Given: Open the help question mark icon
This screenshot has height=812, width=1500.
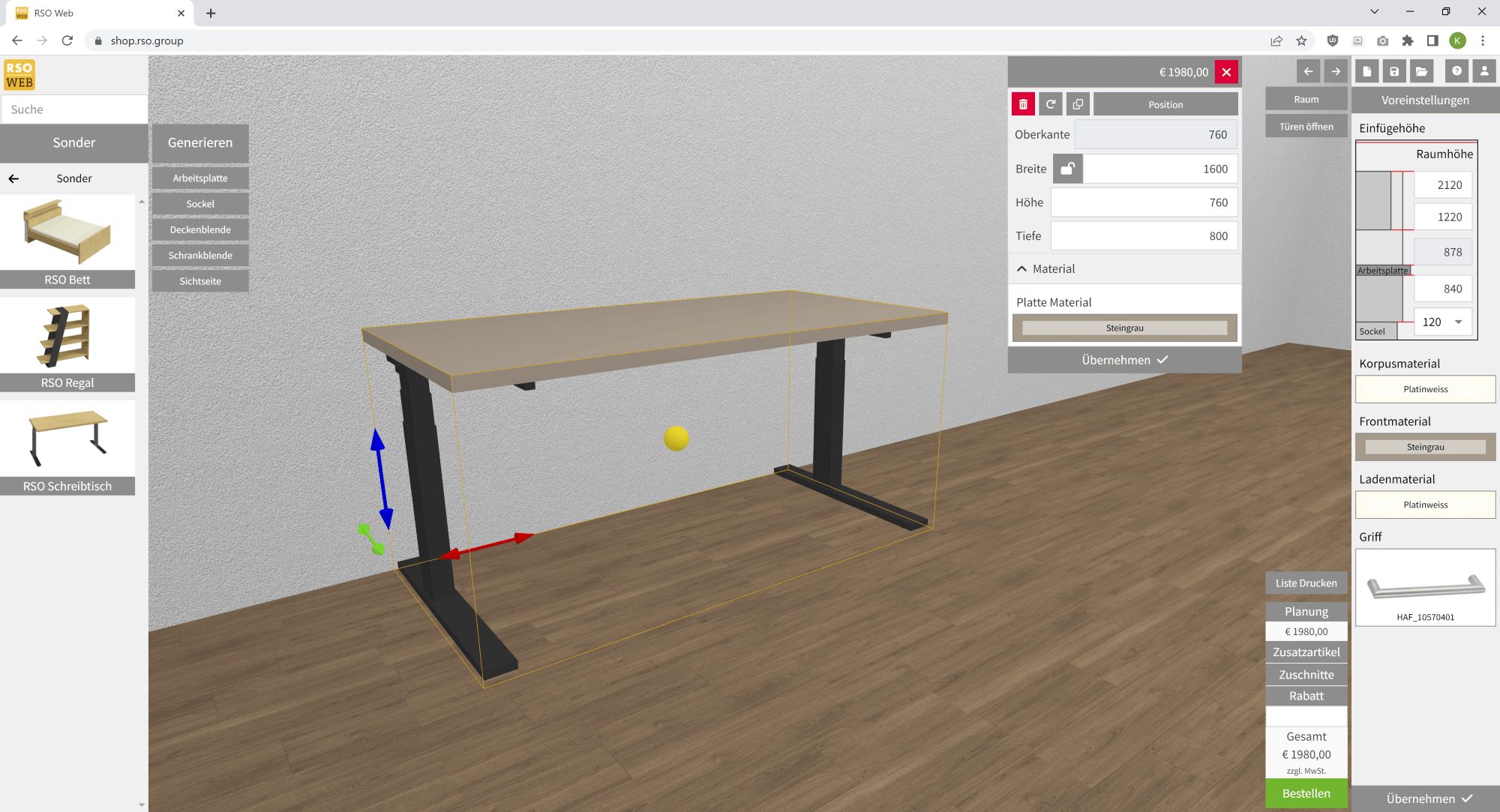Looking at the screenshot, I should 1456,71.
